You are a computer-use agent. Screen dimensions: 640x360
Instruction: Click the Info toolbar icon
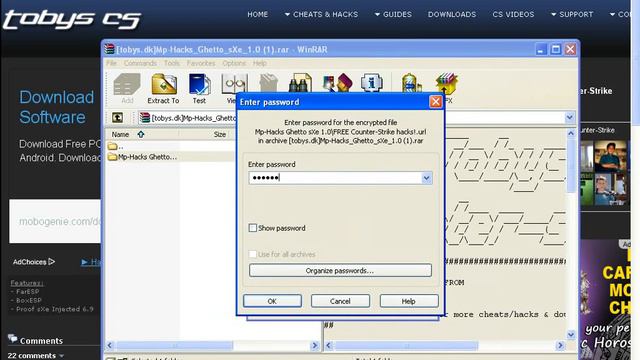[x=371, y=83]
